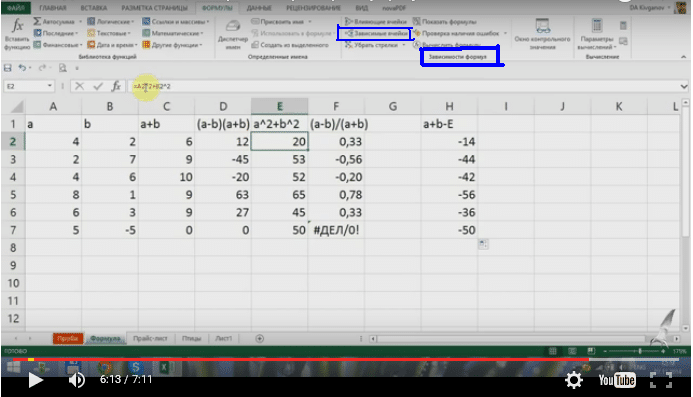Viewport: 693px width, 397px height.
Task: Click the Calculate Now icon
Action: point(623,26)
